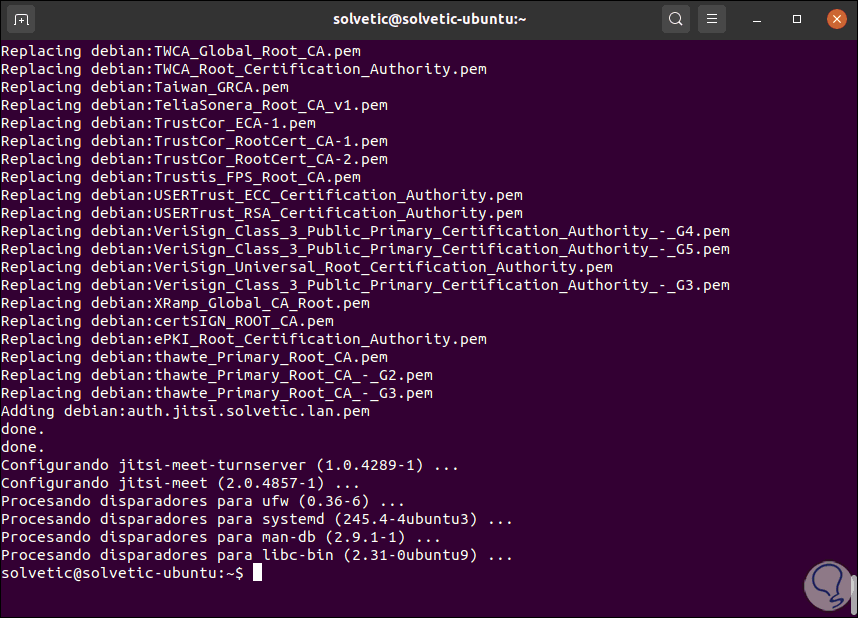The width and height of the screenshot is (858, 618).
Task: Minimize the terminal window
Action: [761, 19]
